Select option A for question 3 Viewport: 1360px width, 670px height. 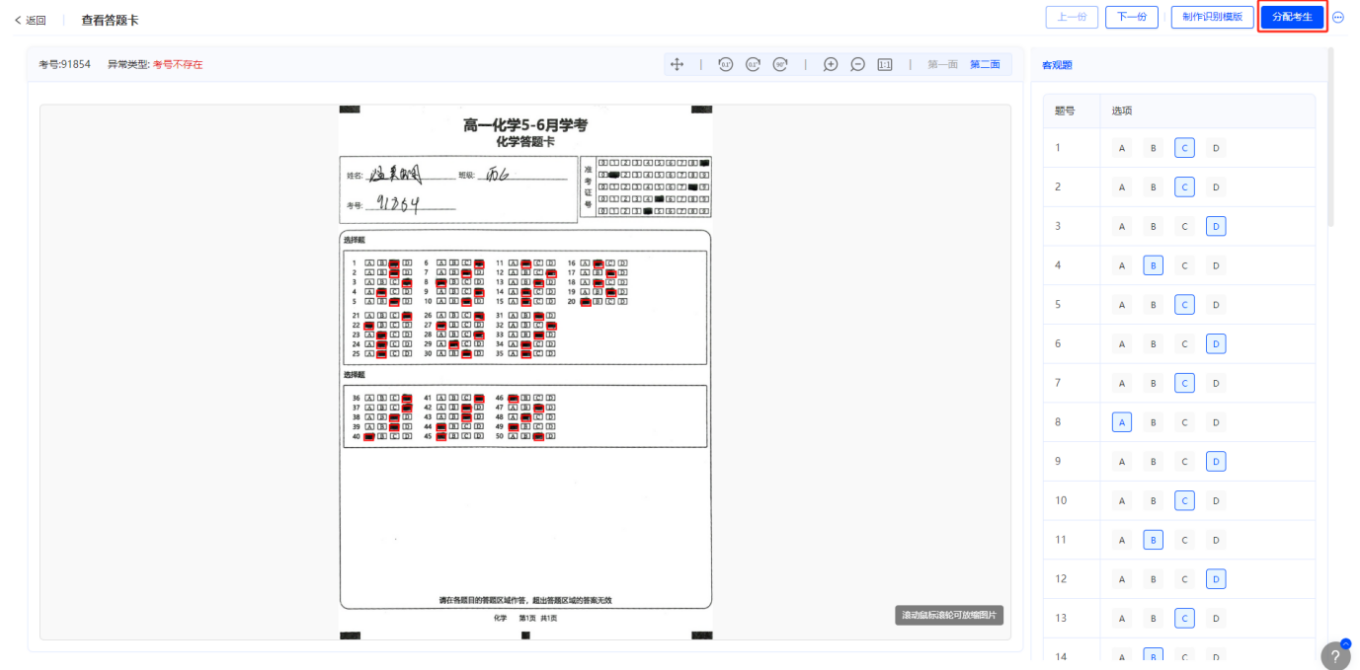[x=1122, y=226]
